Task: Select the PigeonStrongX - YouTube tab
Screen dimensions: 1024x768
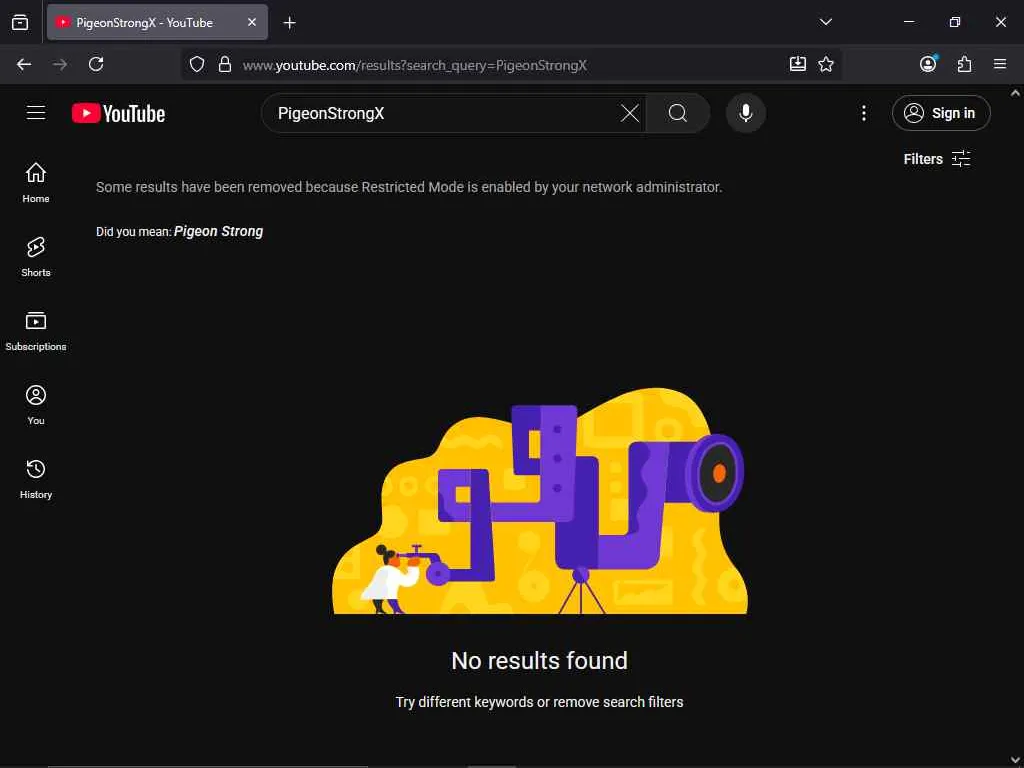Action: 157,22
